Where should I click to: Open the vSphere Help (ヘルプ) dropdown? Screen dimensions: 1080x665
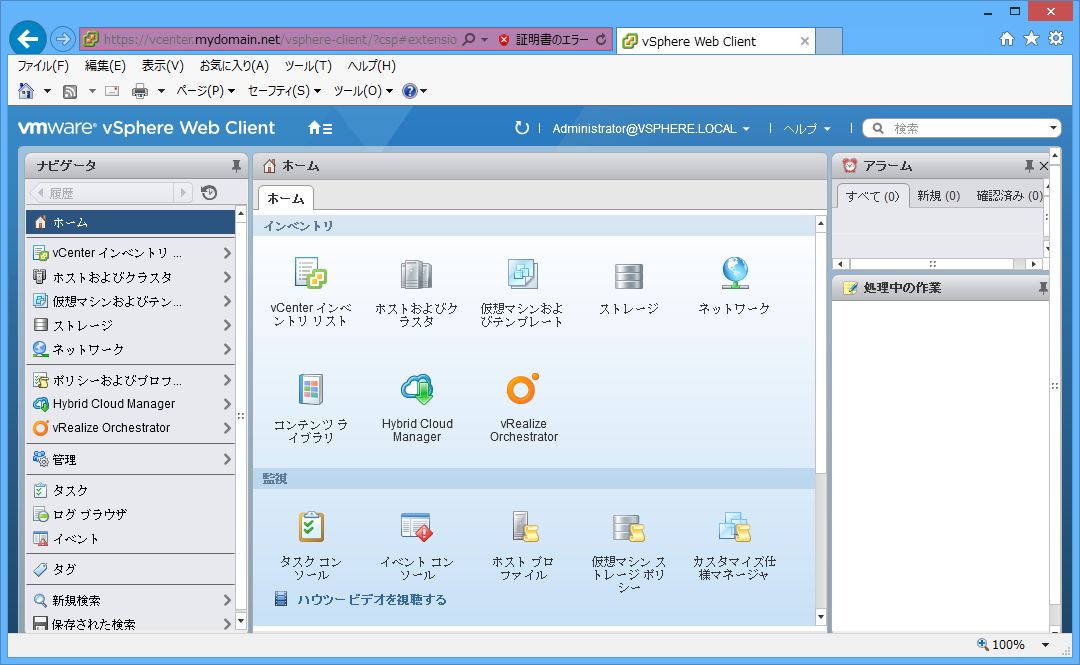[x=807, y=129]
